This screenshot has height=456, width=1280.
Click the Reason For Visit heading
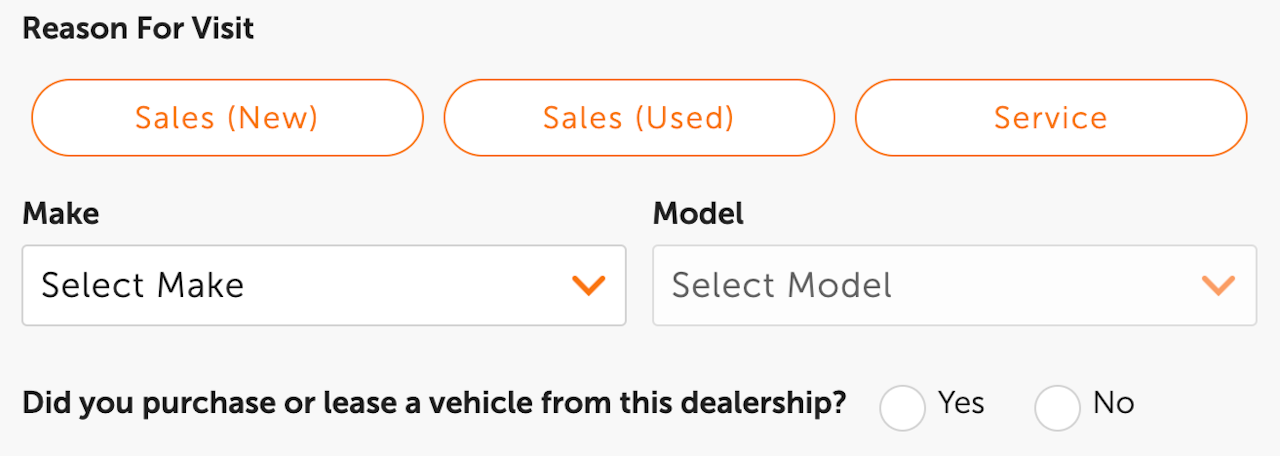pos(138,29)
